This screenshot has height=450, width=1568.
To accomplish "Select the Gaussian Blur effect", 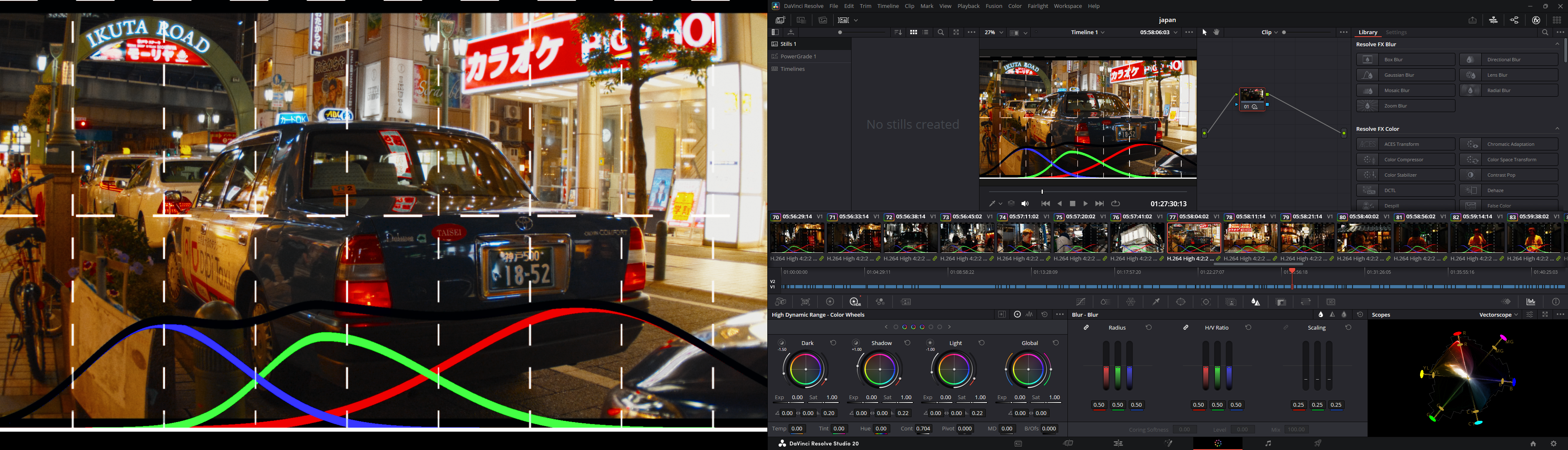I will [x=1405, y=75].
